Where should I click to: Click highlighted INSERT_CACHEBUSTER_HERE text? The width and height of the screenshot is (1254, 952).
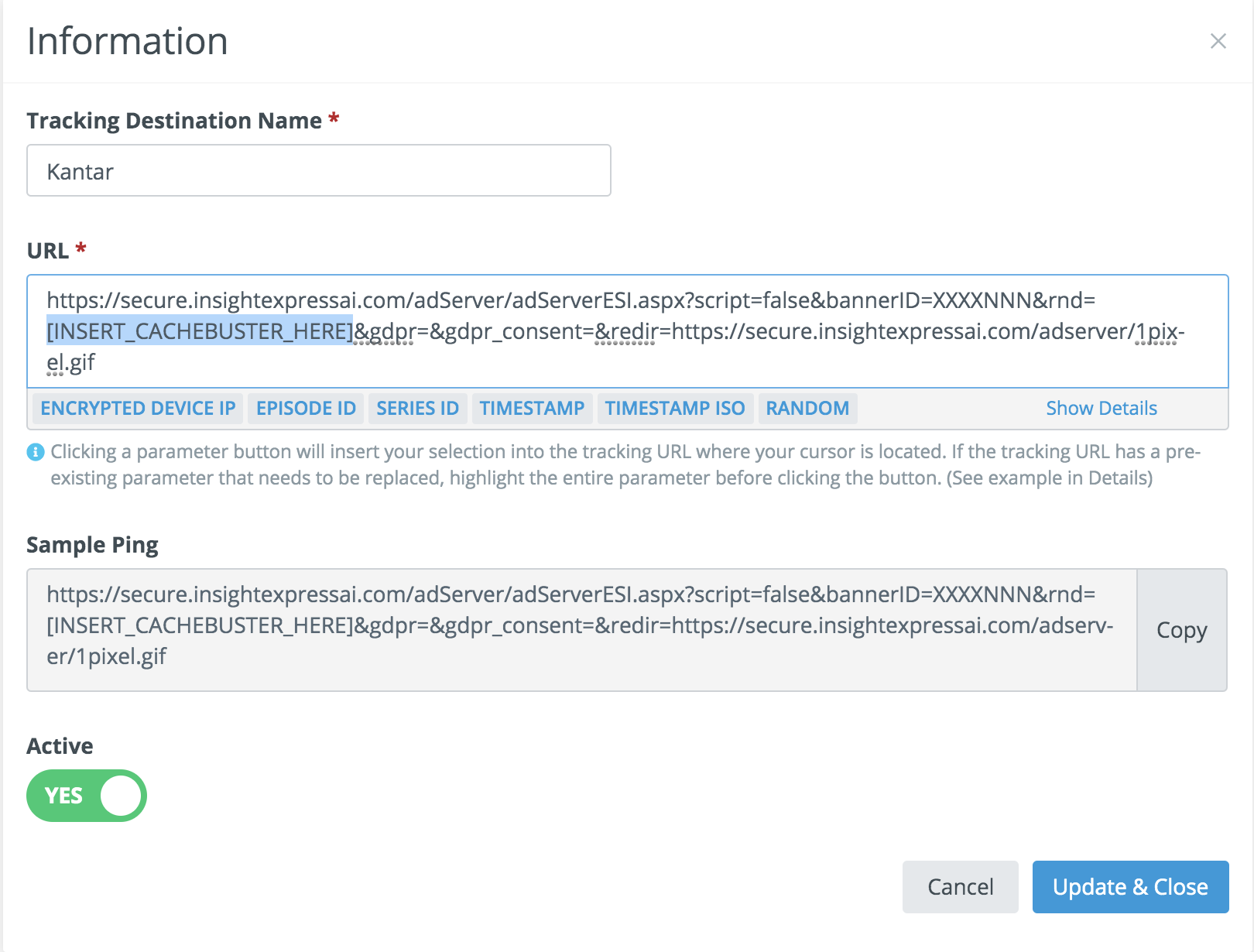(x=200, y=331)
